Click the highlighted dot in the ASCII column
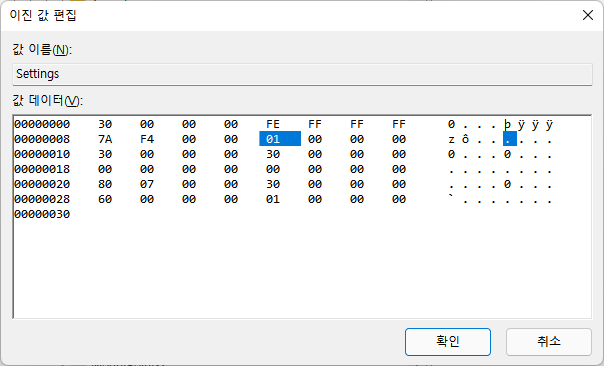 (x=510, y=139)
